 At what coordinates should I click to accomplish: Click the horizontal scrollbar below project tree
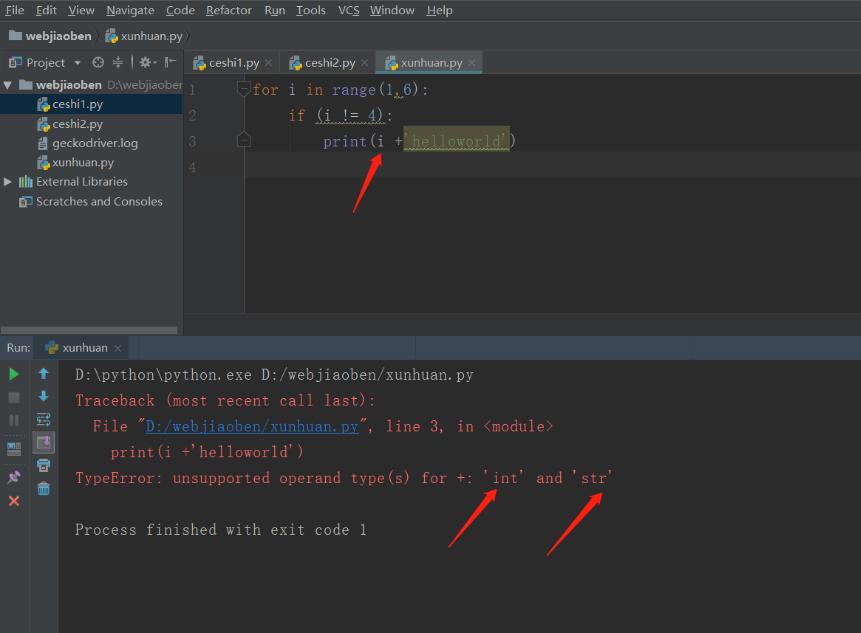tap(90, 329)
